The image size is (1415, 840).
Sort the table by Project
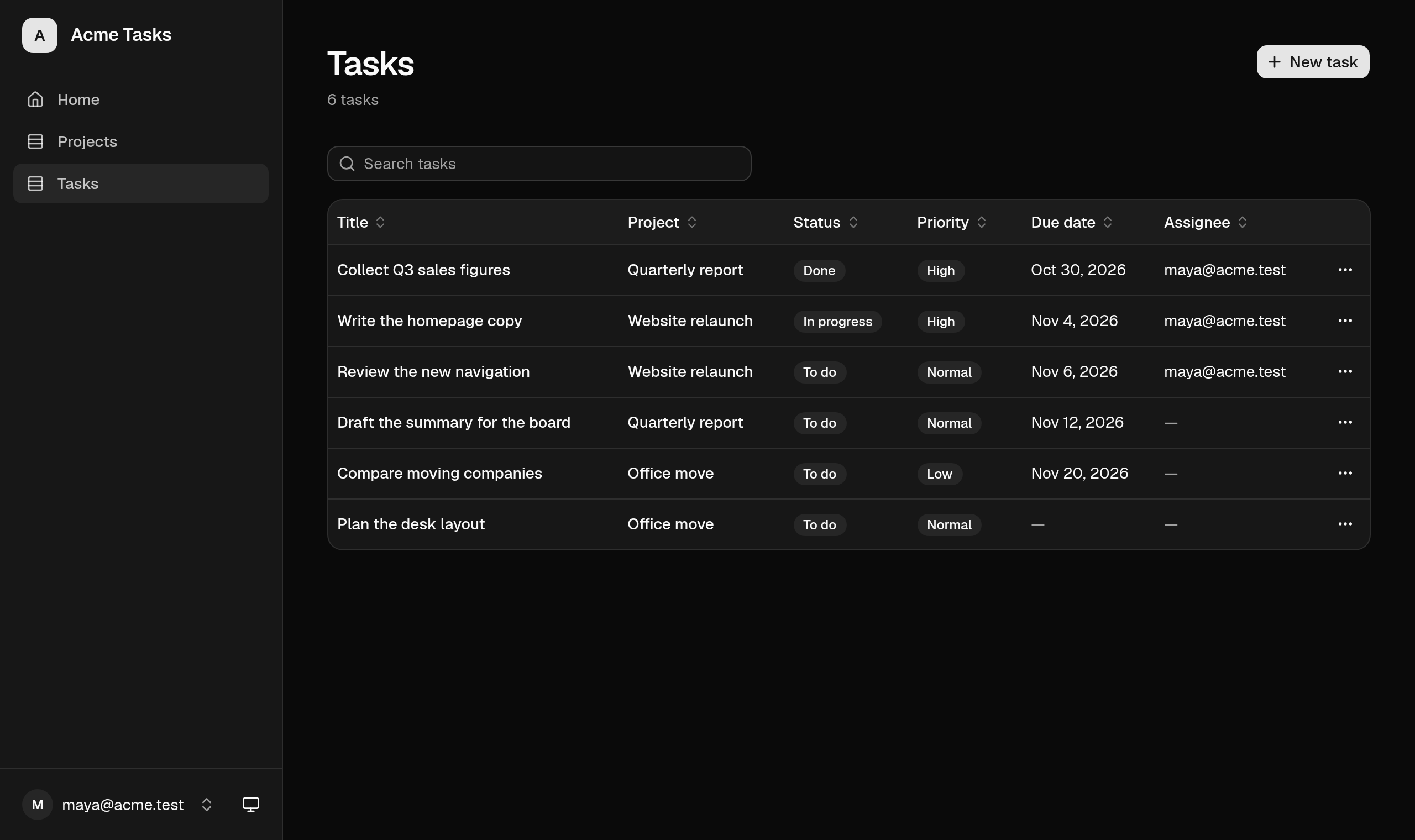click(x=662, y=223)
